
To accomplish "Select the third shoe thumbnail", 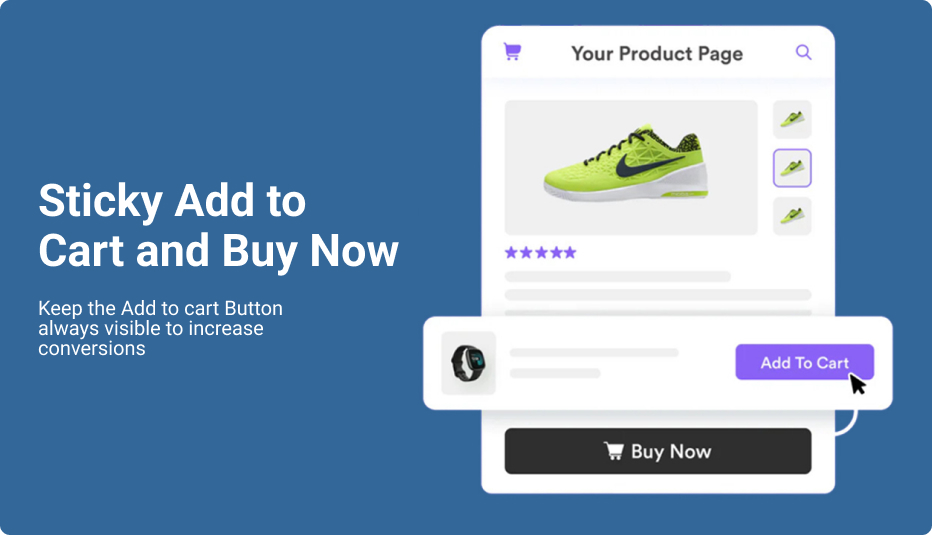I will click(x=792, y=216).
